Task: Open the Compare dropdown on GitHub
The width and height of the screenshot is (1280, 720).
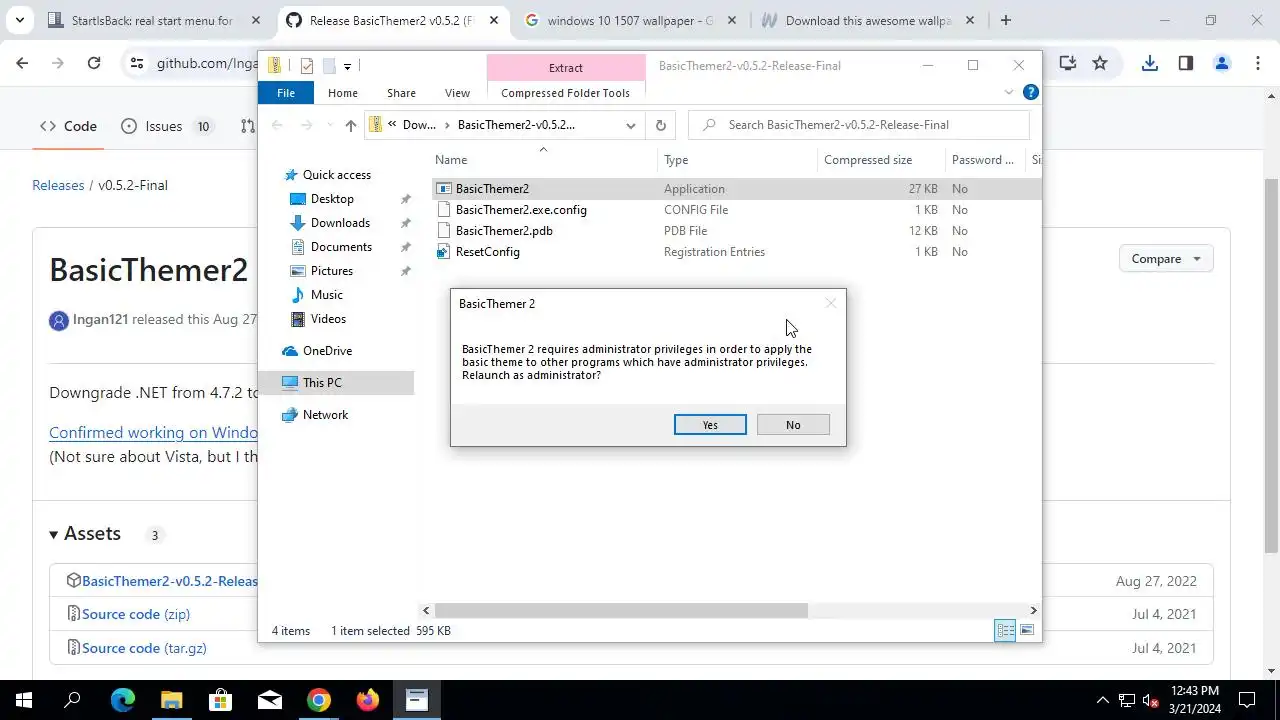Action: tap(1166, 259)
